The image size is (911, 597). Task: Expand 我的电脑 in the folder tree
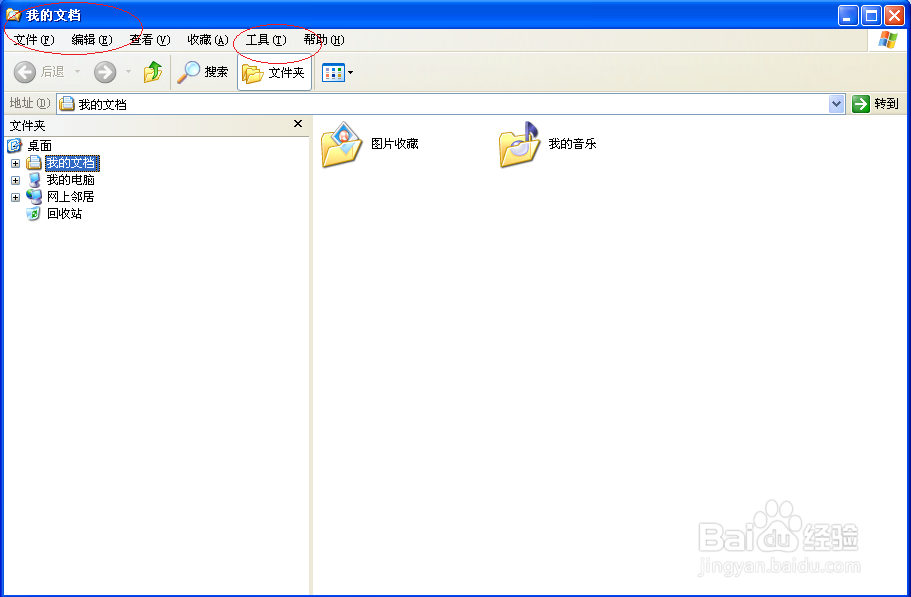coord(16,179)
